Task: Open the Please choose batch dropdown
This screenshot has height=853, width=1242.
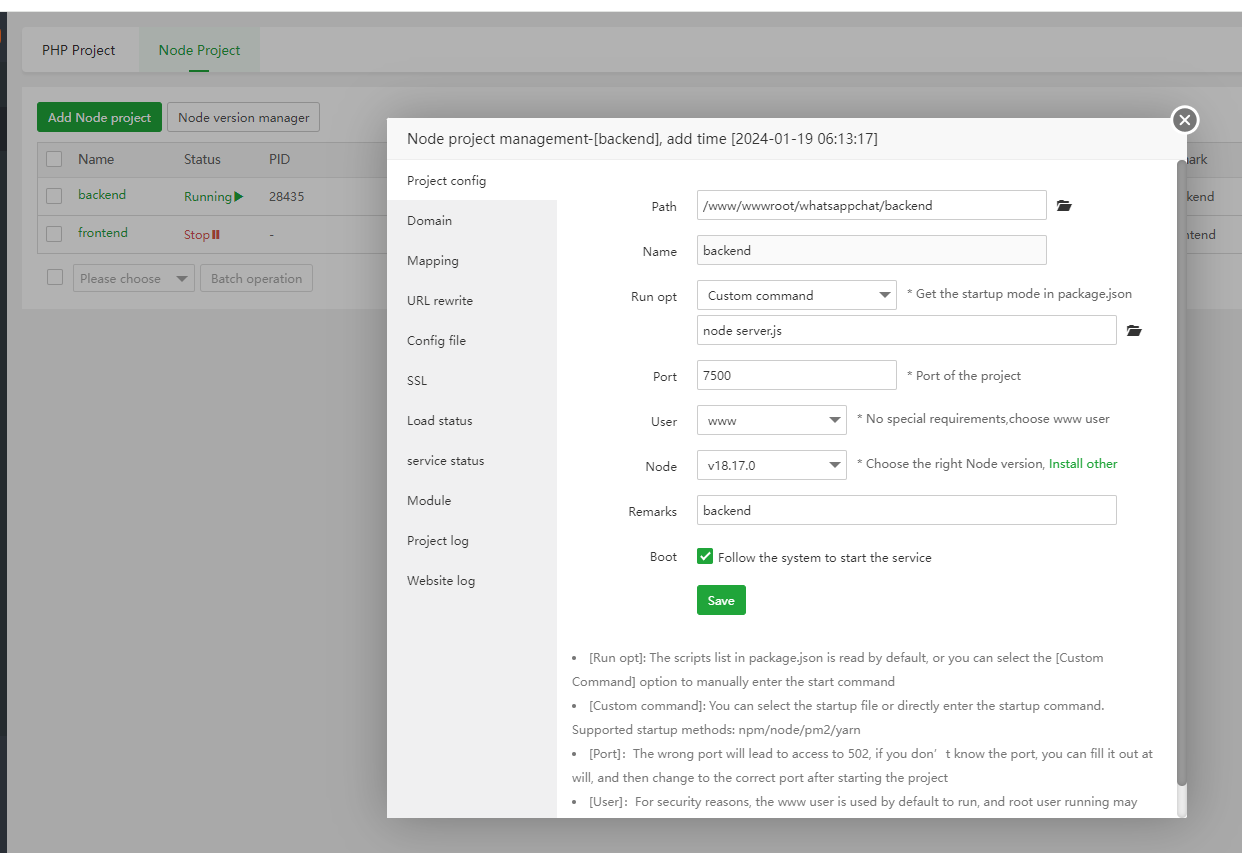Action: pos(133,279)
